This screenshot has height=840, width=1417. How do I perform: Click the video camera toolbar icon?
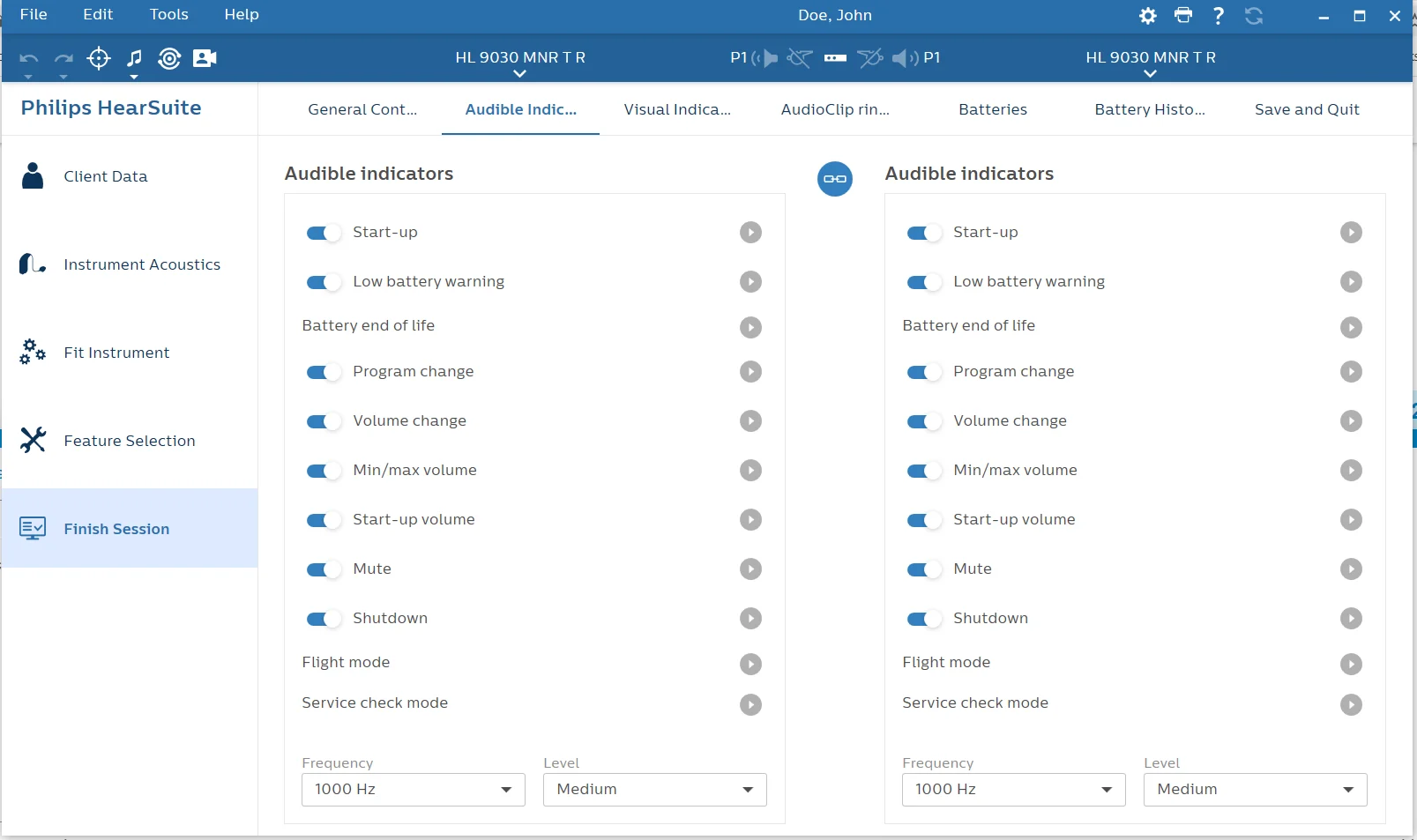pos(205,58)
